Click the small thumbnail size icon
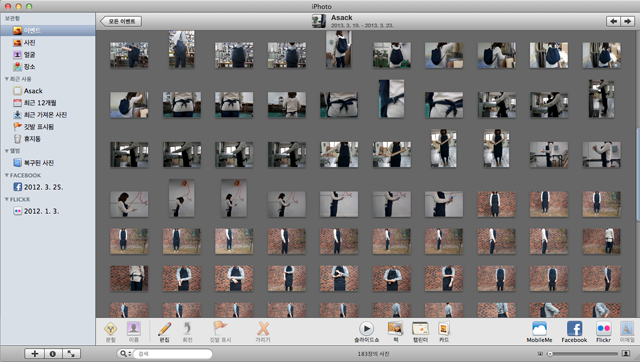640x362 pixels. (540, 354)
